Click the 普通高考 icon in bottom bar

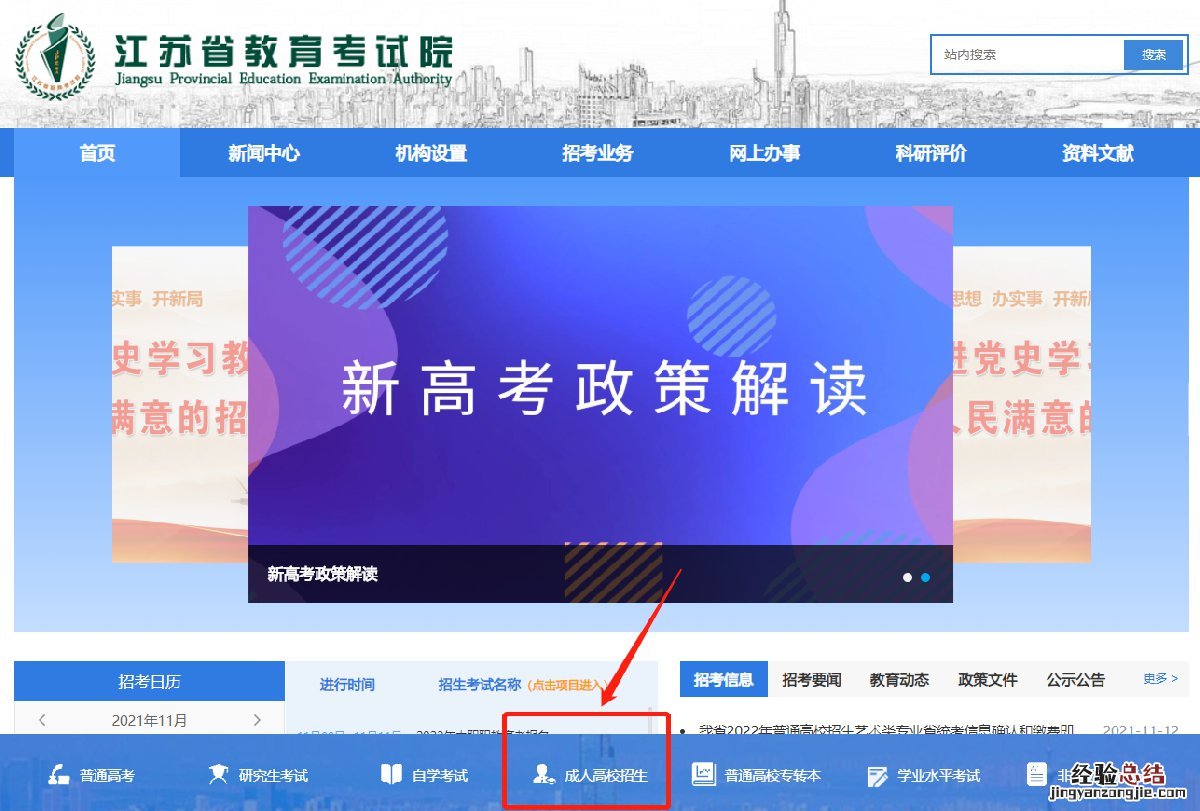click(x=59, y=774)
